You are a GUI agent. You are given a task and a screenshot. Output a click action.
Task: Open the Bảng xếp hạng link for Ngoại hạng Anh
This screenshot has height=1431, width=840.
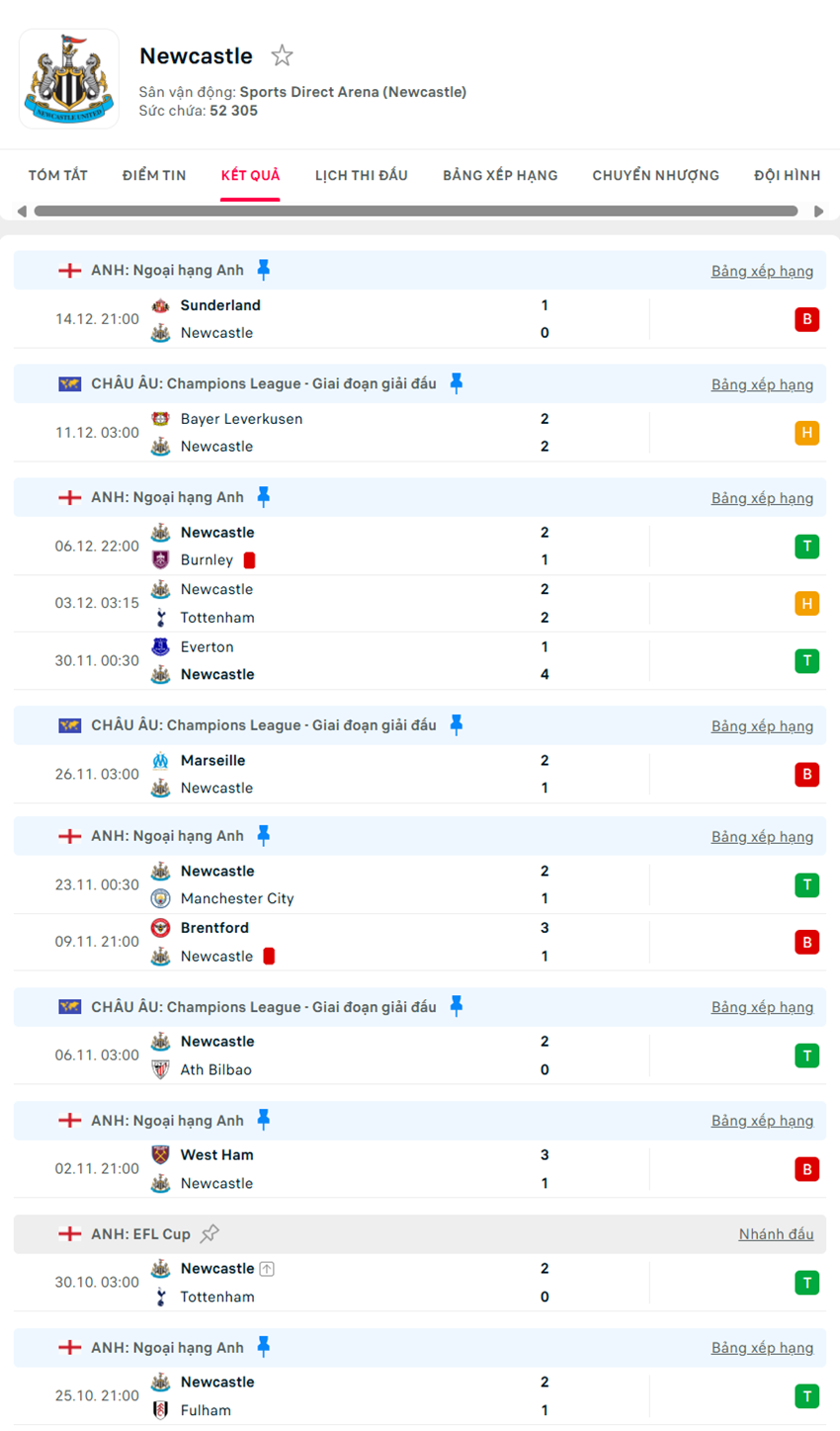coord(762,270)
